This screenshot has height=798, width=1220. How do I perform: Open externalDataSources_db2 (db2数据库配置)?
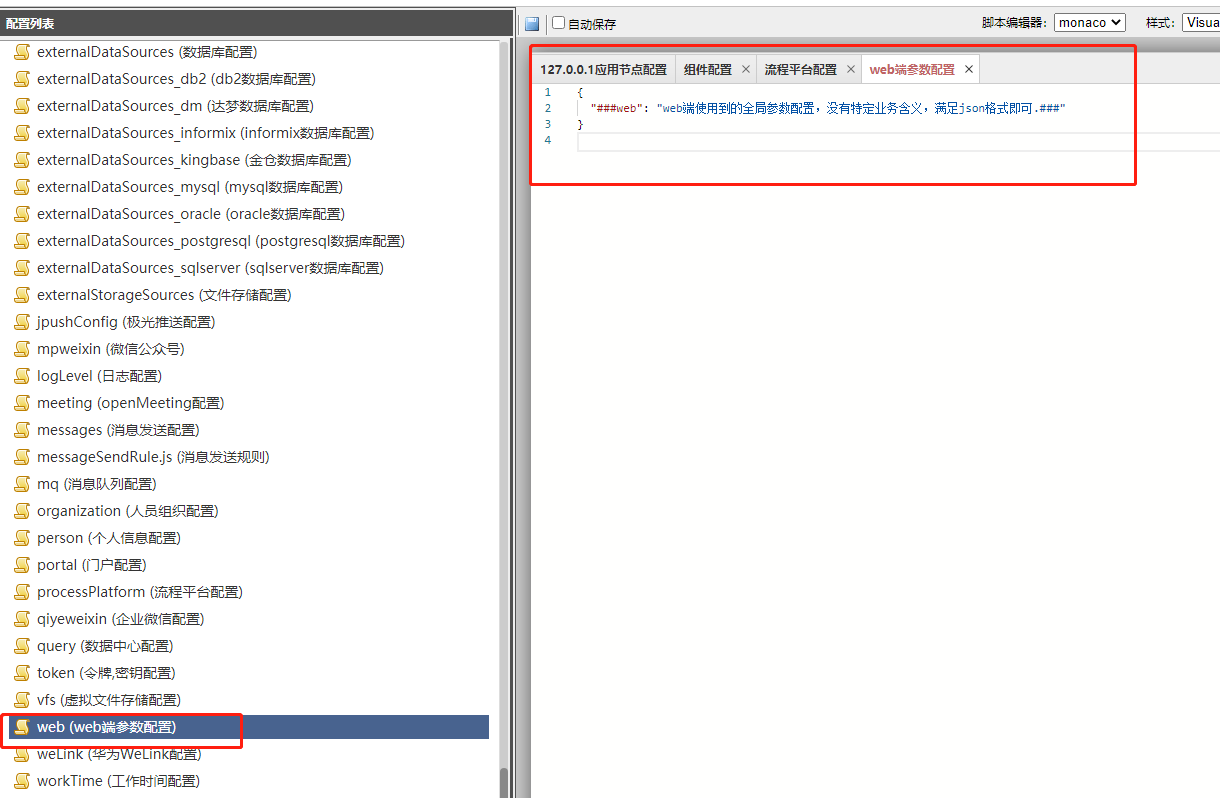176,79
